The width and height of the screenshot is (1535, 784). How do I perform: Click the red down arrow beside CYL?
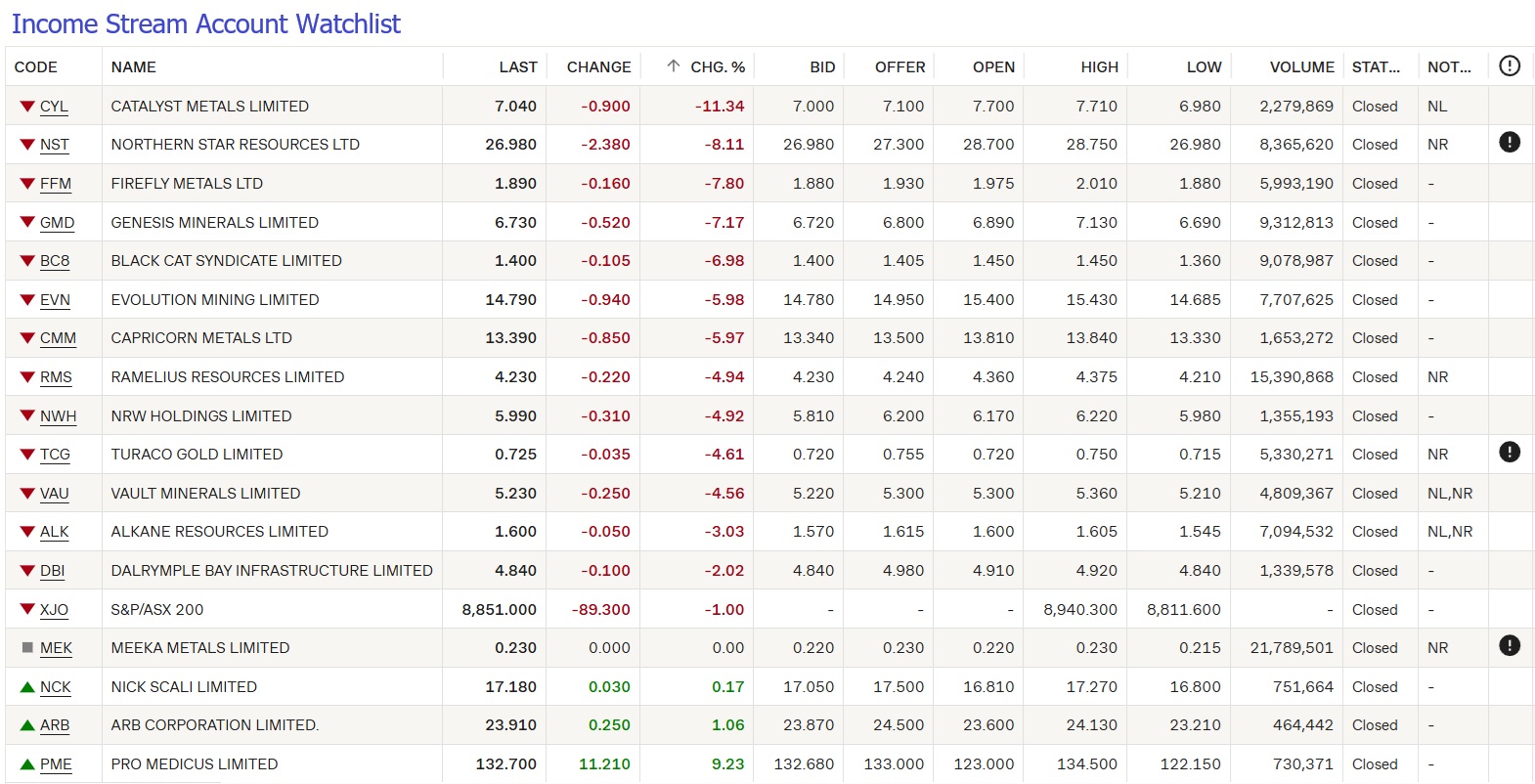click(x=27, y=106)
